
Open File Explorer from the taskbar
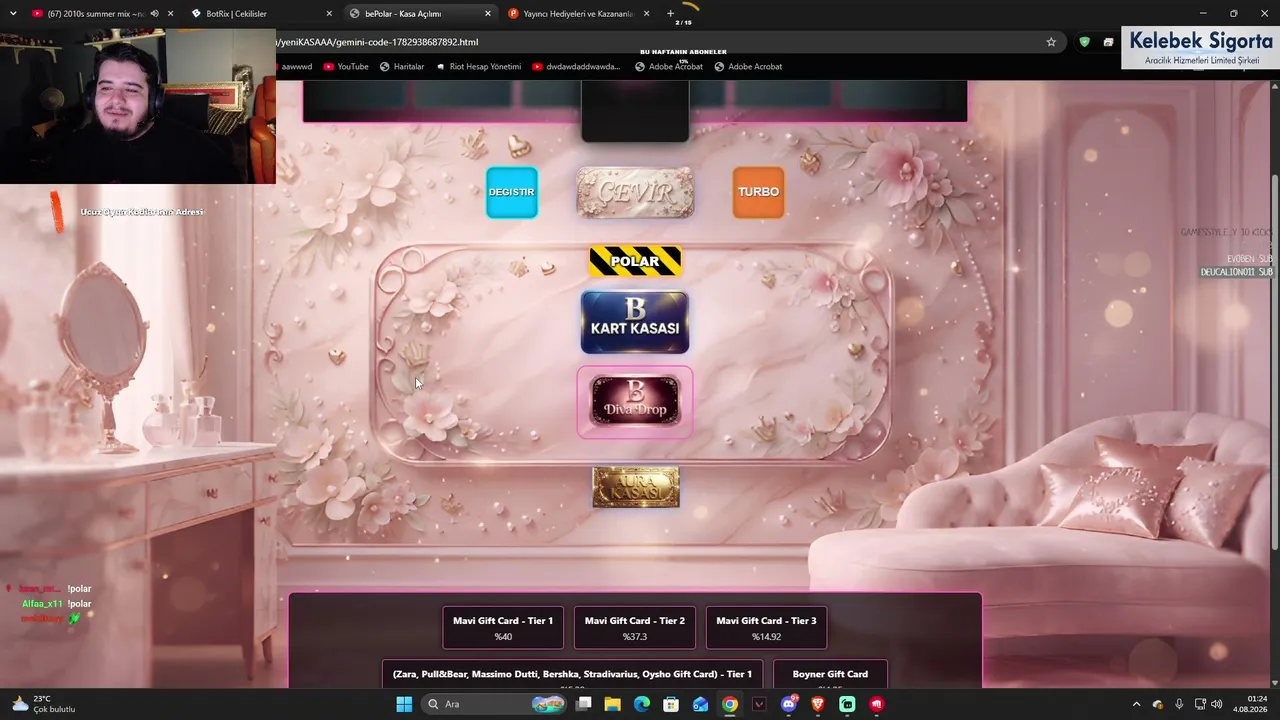pos(612,704)
